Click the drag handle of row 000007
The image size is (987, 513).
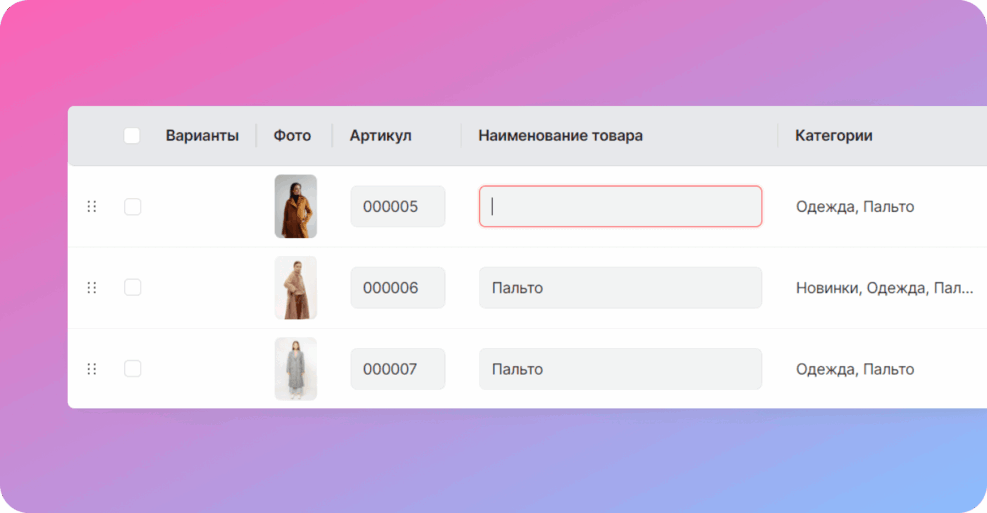pyautogui.click(x=92, y=369)
